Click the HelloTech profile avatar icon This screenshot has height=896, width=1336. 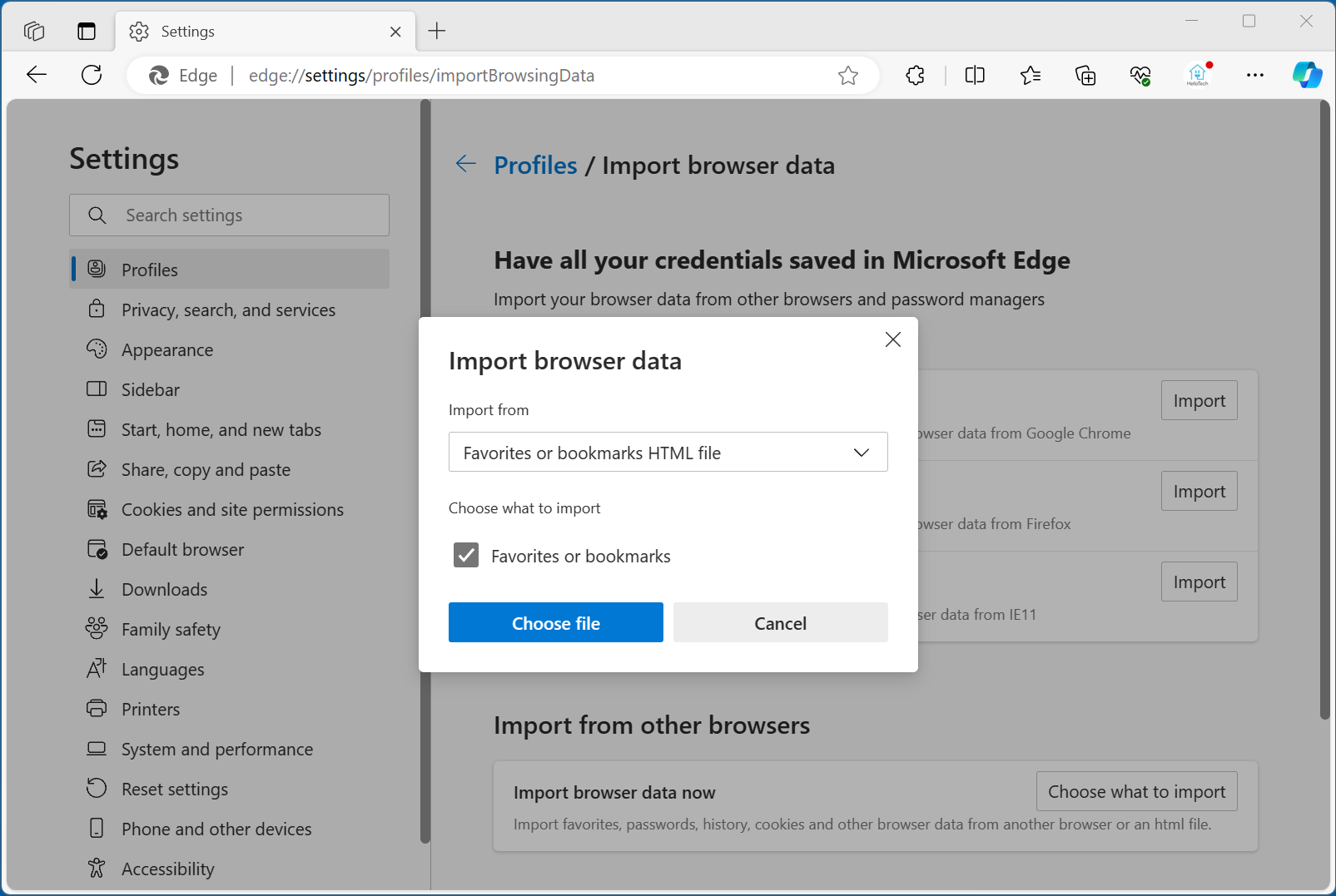coord(1199,75)
